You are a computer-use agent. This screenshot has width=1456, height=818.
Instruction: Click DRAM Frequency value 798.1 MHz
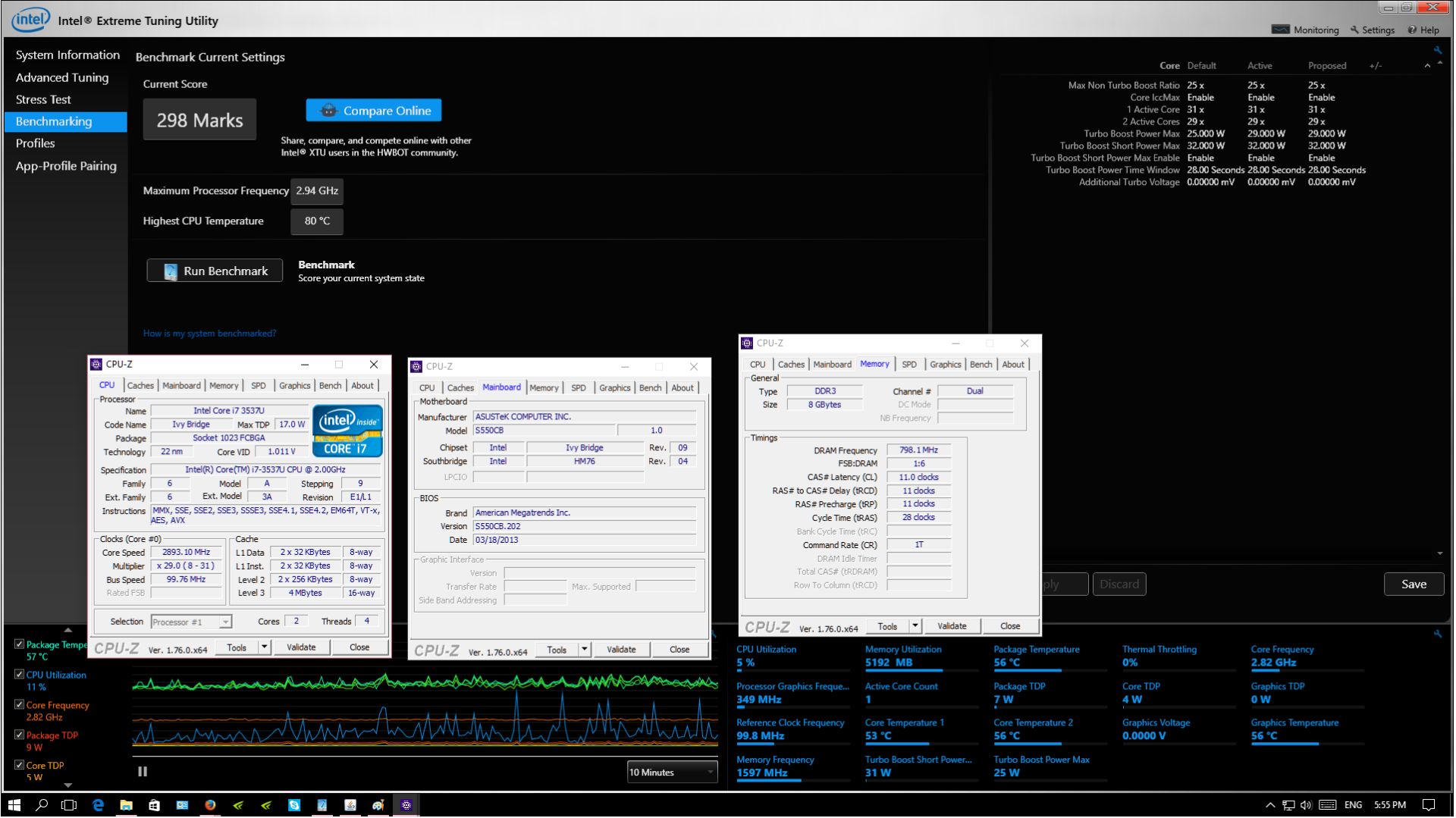tap(918, 450)
